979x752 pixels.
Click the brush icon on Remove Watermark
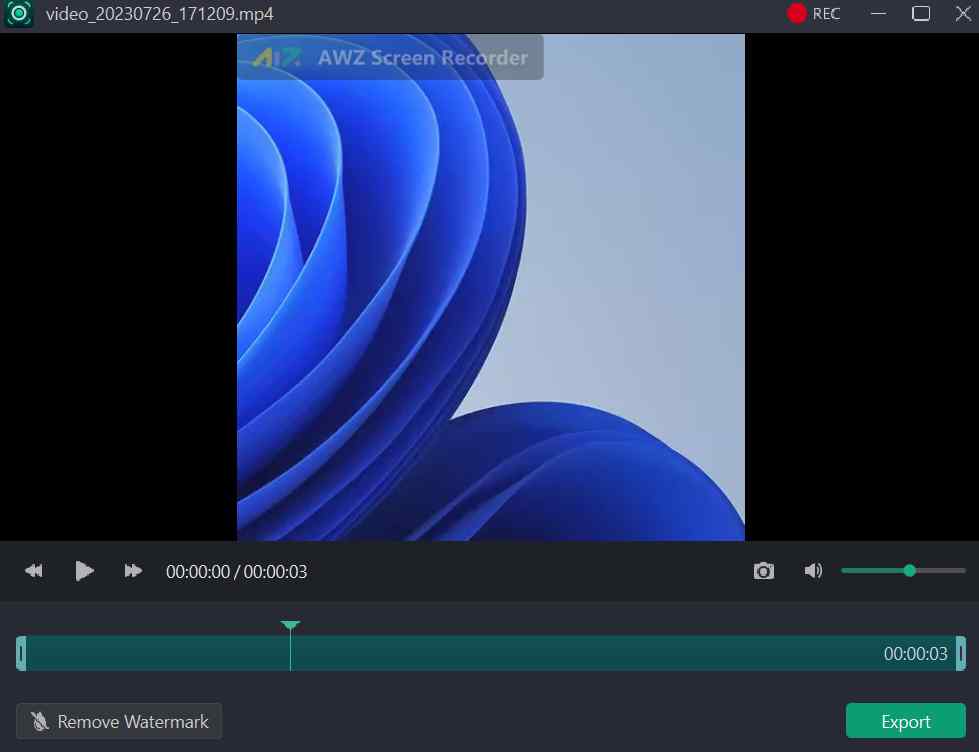(x=41, y=720)
